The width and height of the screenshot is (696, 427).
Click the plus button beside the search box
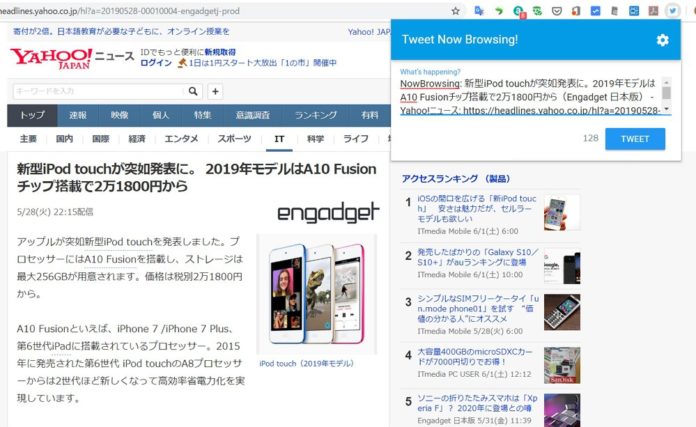tap(215, 91)
